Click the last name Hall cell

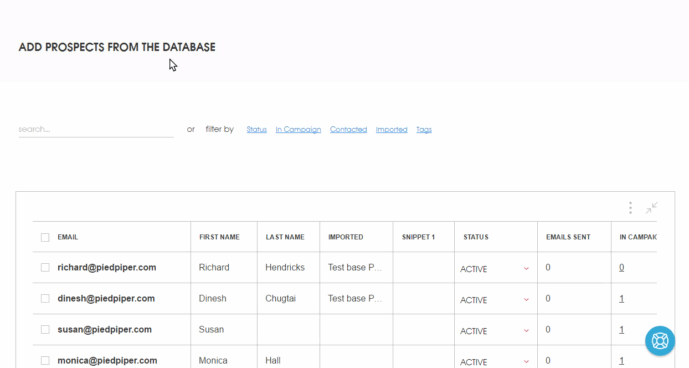272,361
